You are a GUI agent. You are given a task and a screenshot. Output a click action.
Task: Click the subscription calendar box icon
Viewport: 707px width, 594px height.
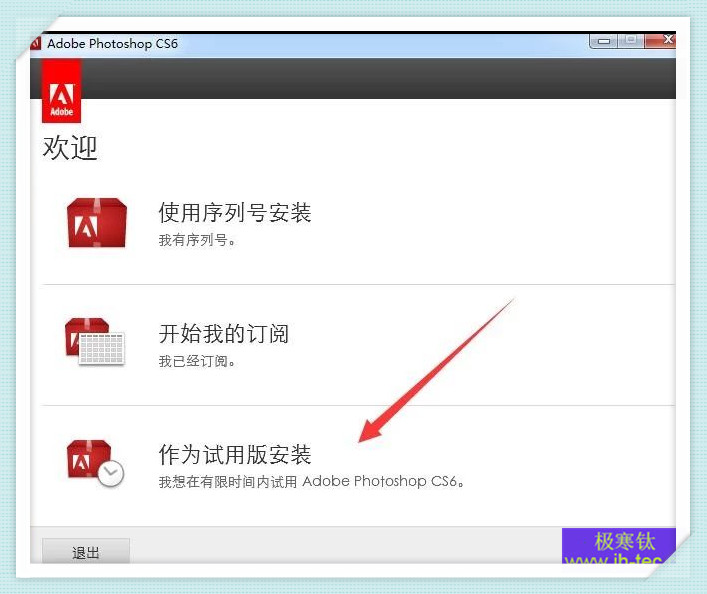click(x=95, y=341)
